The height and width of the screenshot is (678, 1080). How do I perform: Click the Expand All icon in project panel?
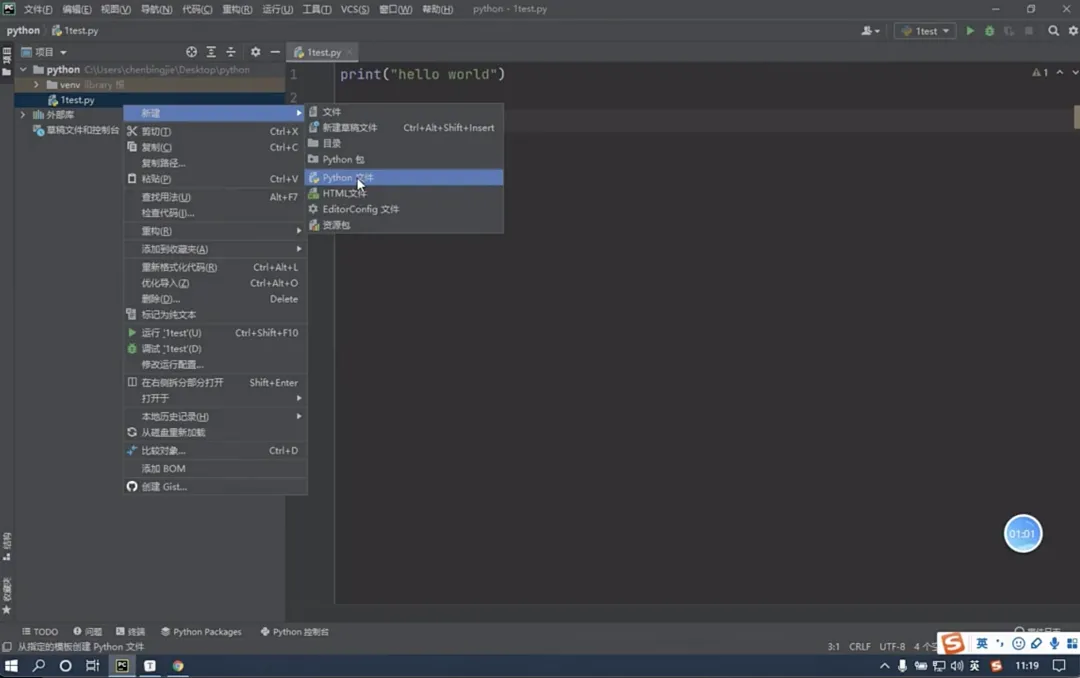pyautogui.click(x=211, y=52)
